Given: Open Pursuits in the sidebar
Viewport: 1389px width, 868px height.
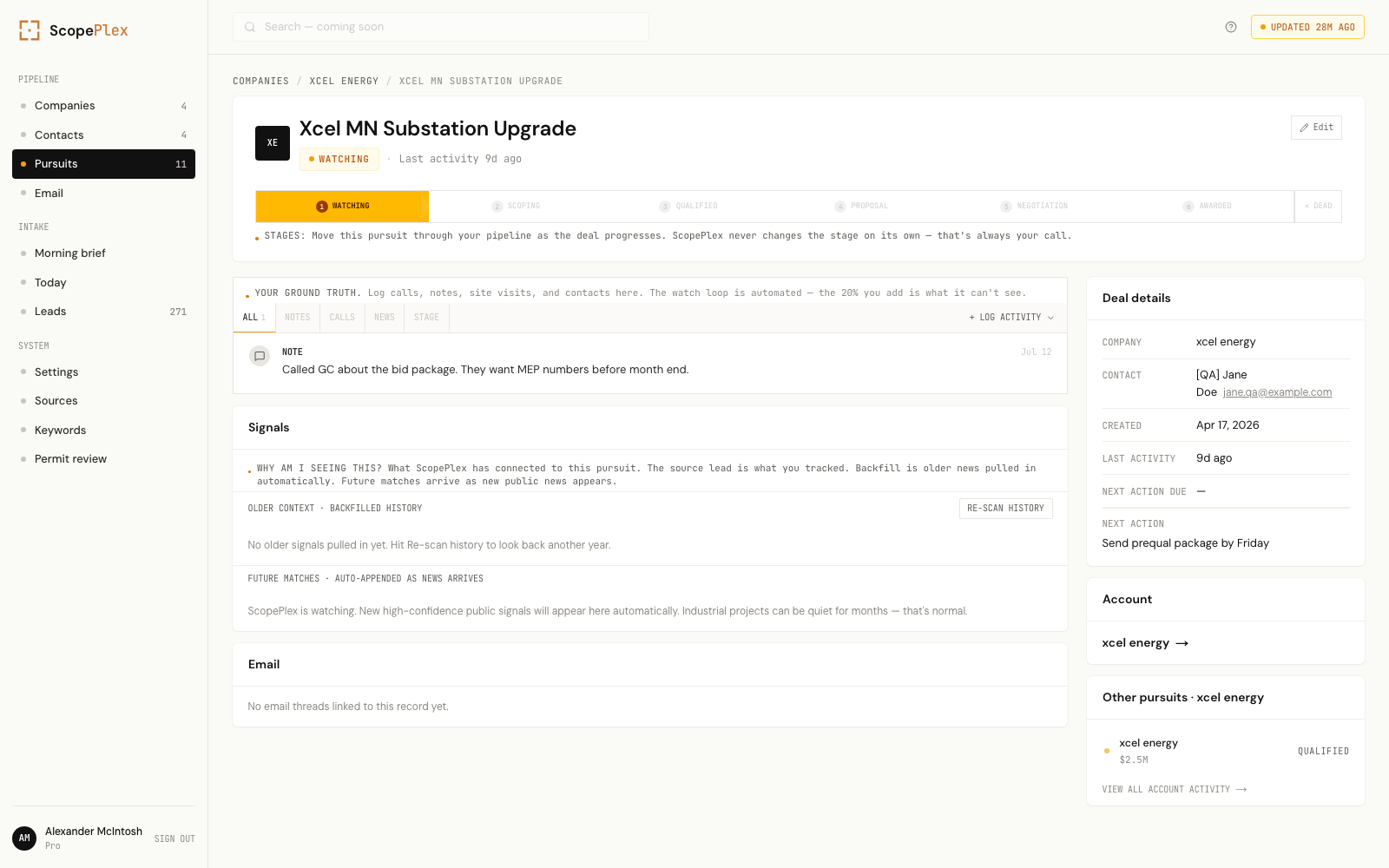Looking at the screenshot, I should pyautogui.click(x=103, y=164).
